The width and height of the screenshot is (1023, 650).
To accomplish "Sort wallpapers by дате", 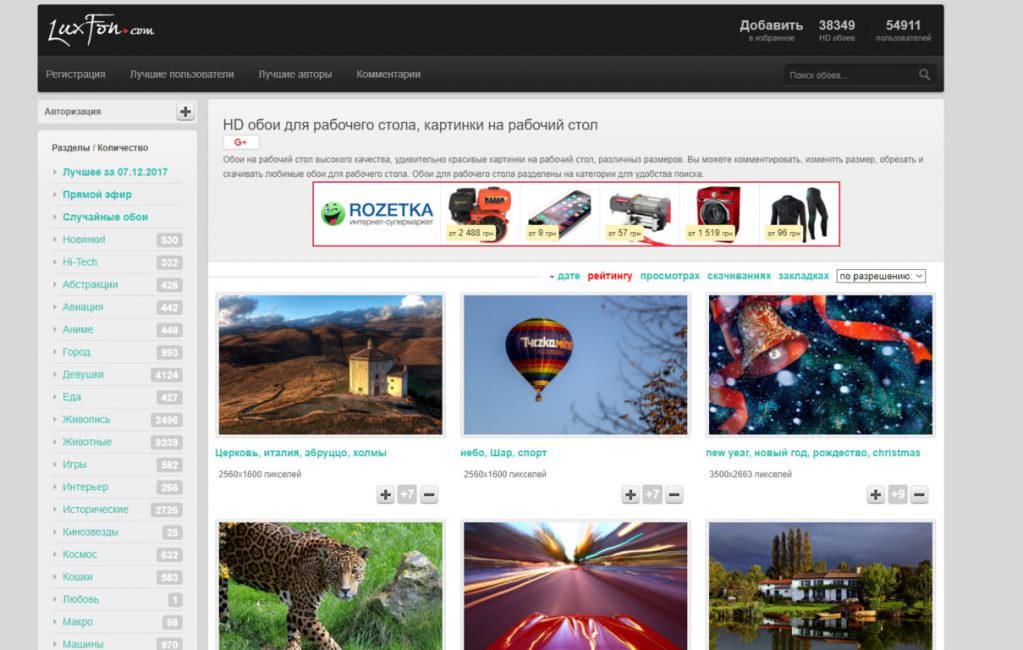I will [568, 276].
